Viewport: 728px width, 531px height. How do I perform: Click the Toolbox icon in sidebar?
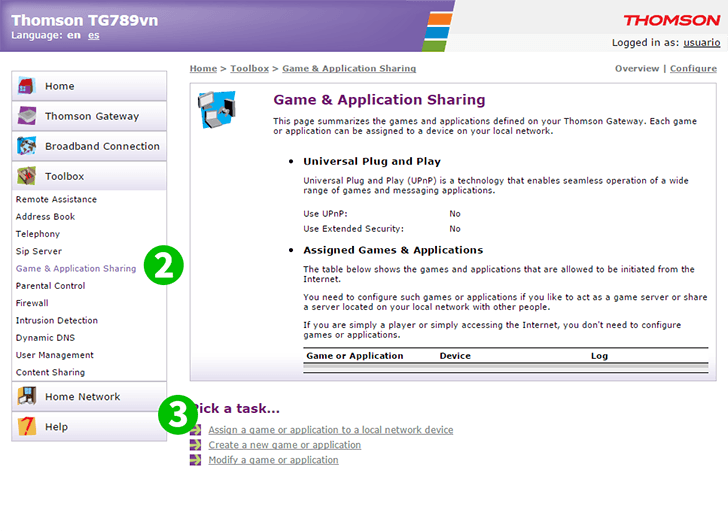pos(26,176)
